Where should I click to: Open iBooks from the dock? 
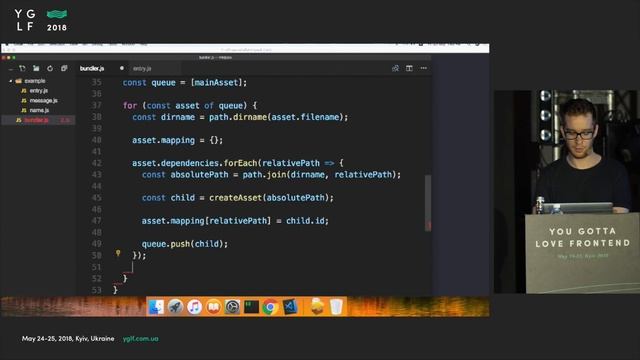click(x=213, y=307)
